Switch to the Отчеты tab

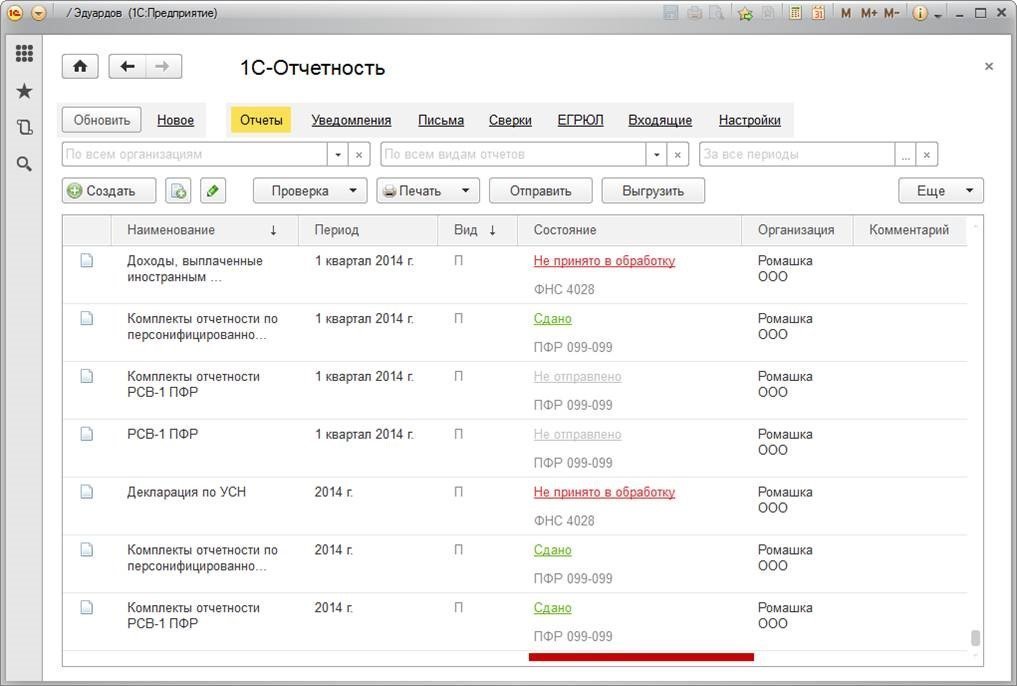(x=261, y=120)
